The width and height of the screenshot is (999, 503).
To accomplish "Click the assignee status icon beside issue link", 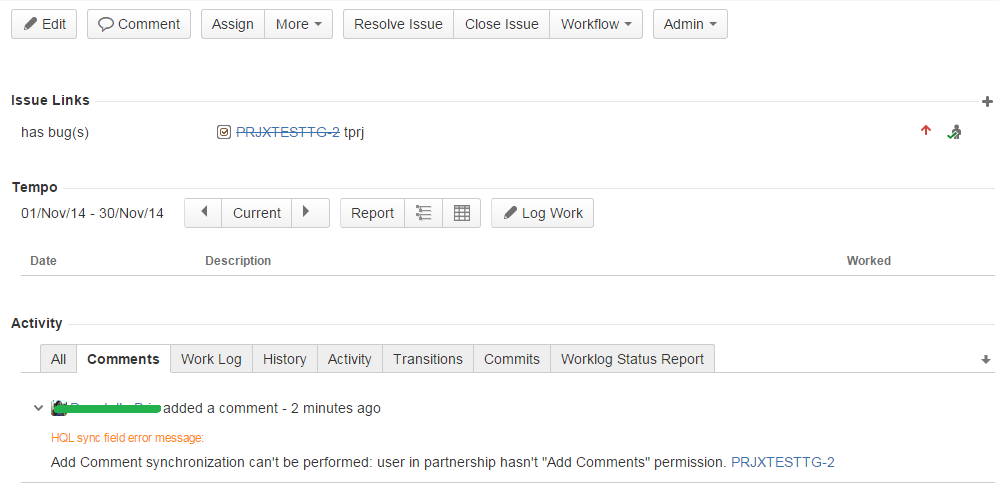I will (x=954, y=132).
